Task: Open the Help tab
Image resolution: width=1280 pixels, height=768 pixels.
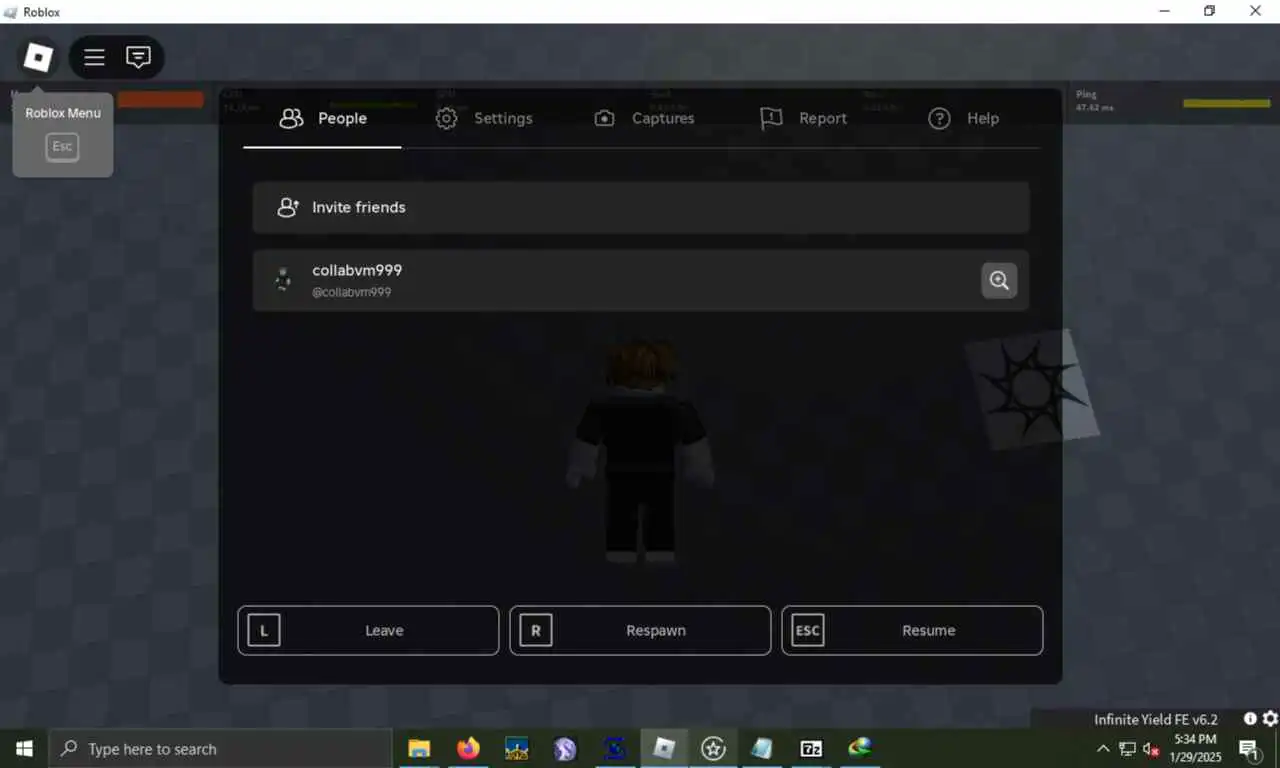Action: coord(963,118)
